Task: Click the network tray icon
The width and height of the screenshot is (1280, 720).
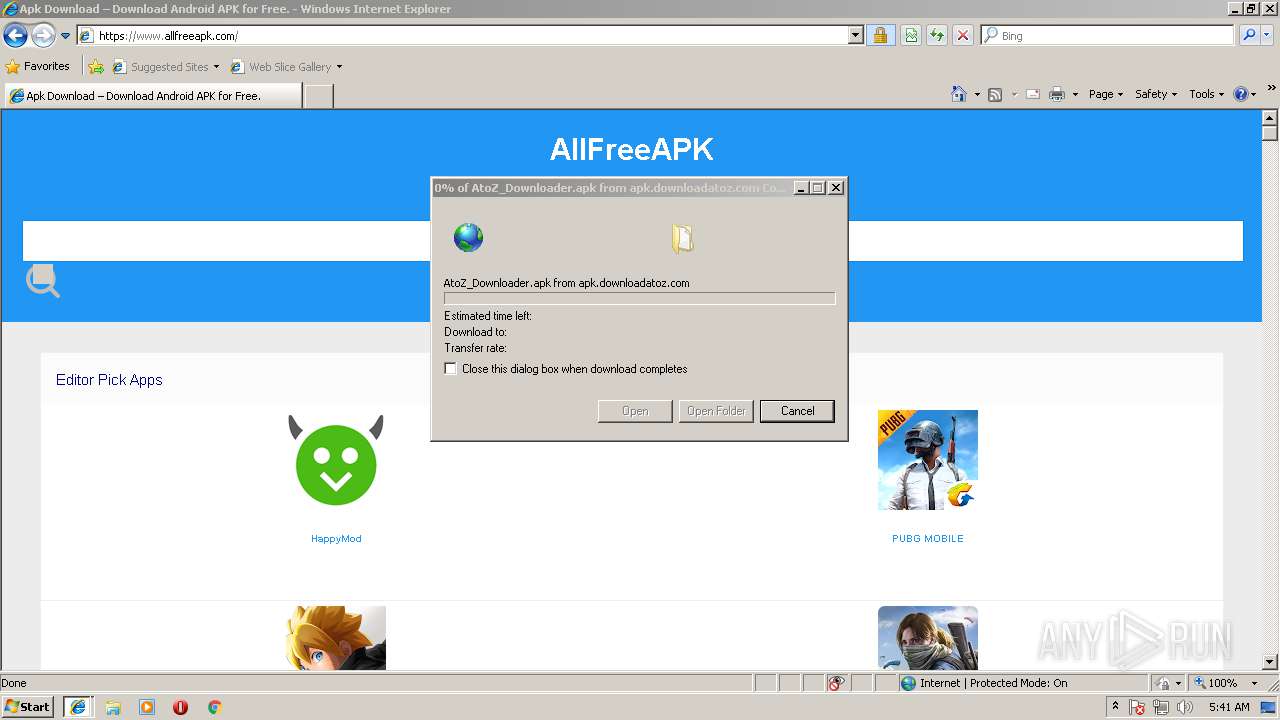Action: pyautogui.click(x=1161, y=707)
